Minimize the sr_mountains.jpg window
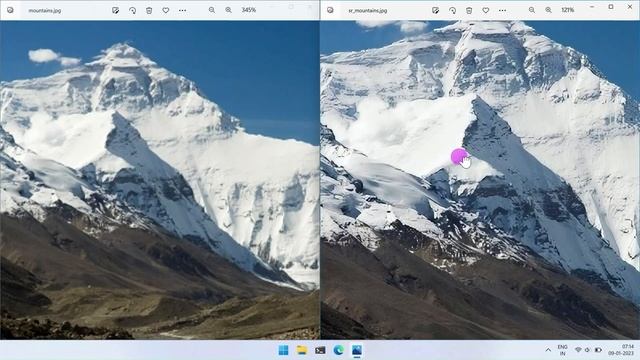Screen dimensions: 640x360 pyautogui.click(x=592, y=7)
